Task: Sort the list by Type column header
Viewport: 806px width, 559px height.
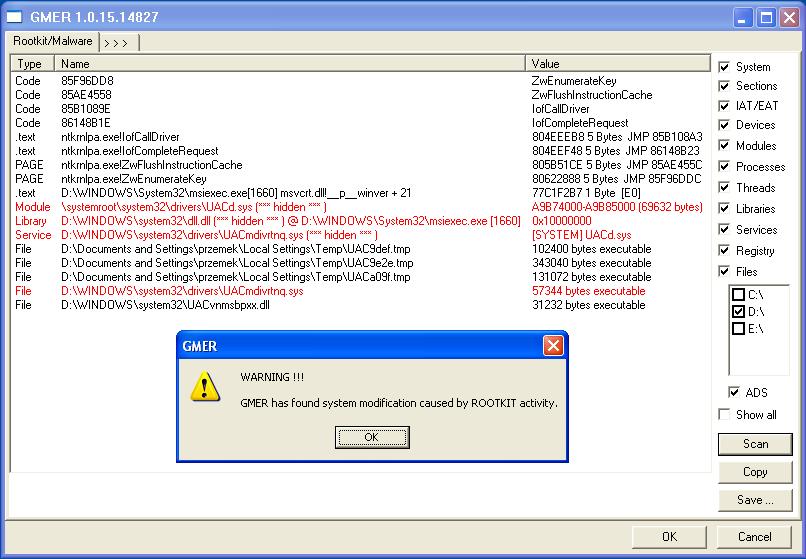Action: click(x=32, y=64)
